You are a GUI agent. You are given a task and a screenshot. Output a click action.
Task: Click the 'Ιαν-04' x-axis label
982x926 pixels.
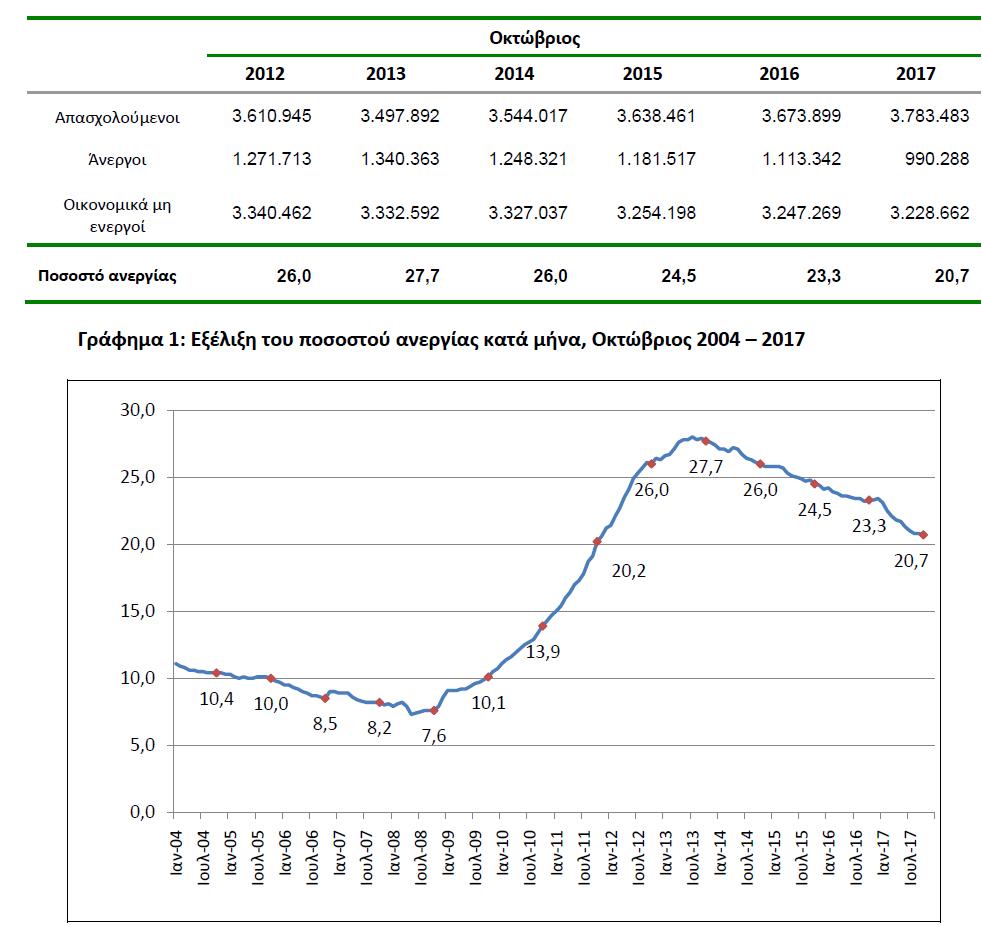click(x=177, y=853)
